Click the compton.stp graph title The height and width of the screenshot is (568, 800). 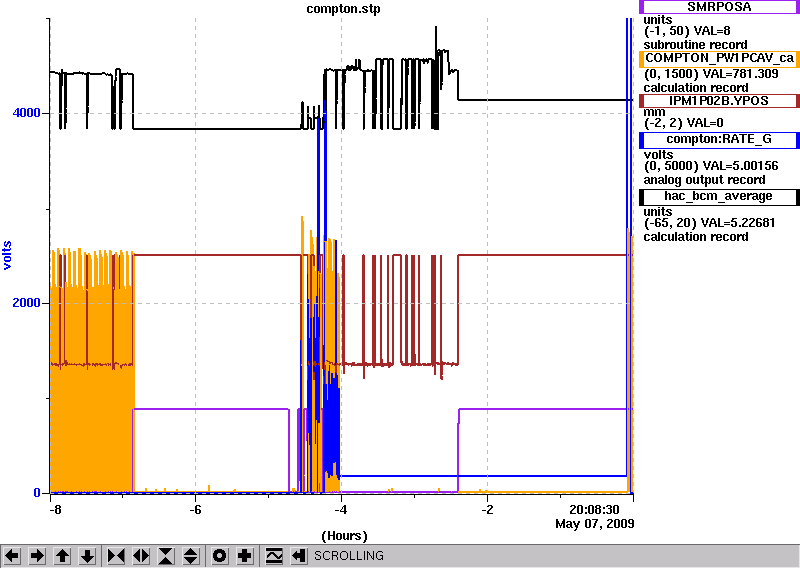343,9
